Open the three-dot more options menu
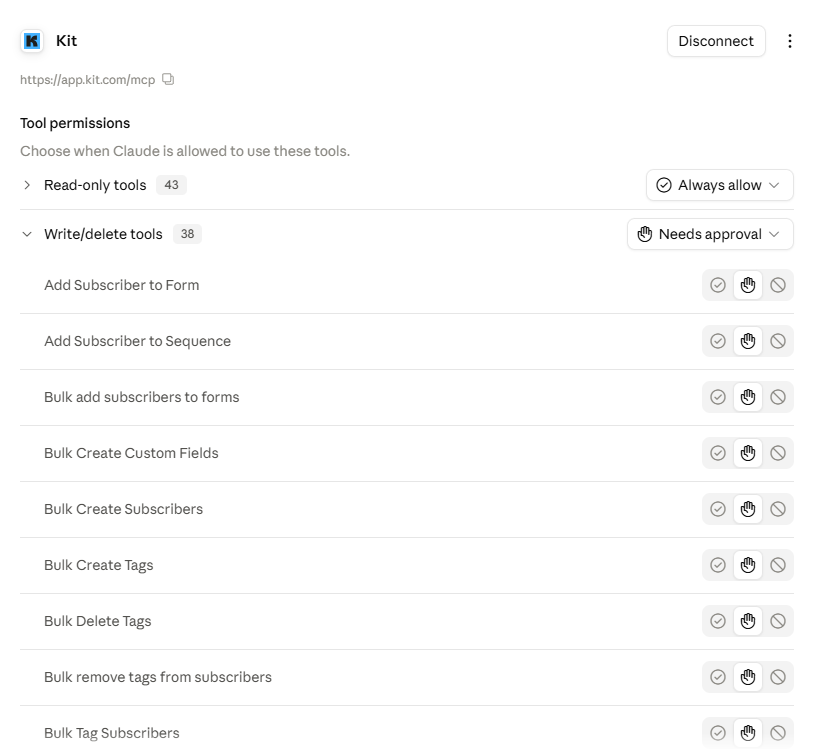 [x=789, y=41]
